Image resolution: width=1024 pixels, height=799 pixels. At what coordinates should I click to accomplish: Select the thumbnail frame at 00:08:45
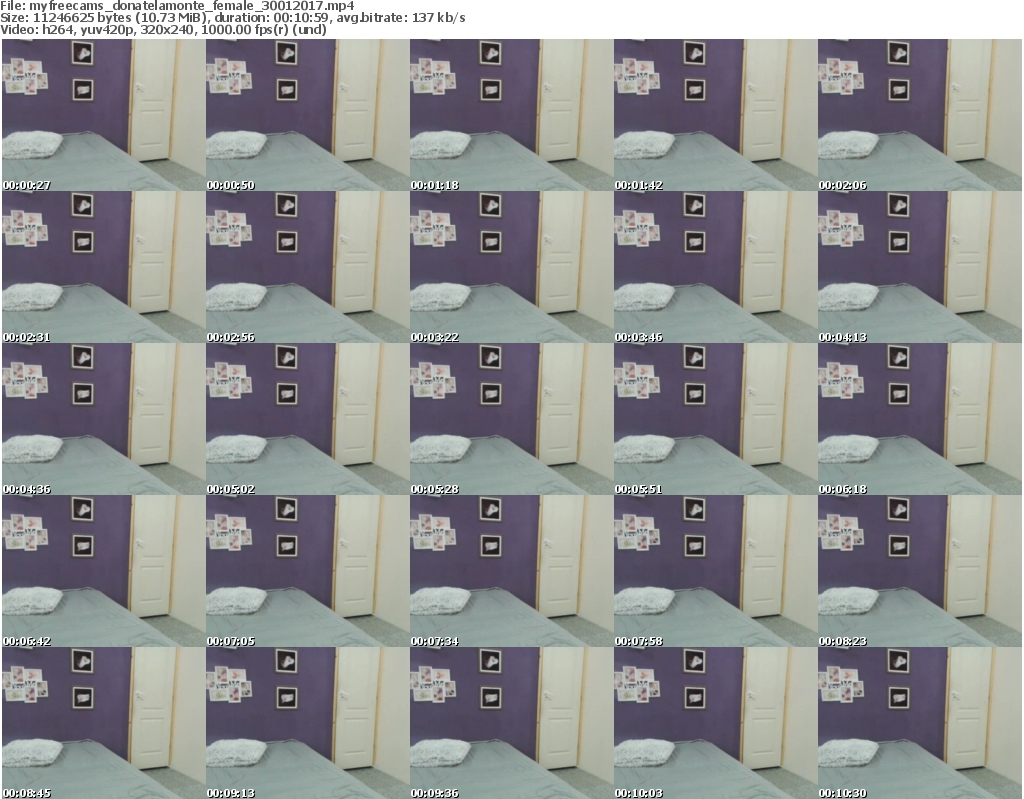pyautogui.click(x=104, y=723)
